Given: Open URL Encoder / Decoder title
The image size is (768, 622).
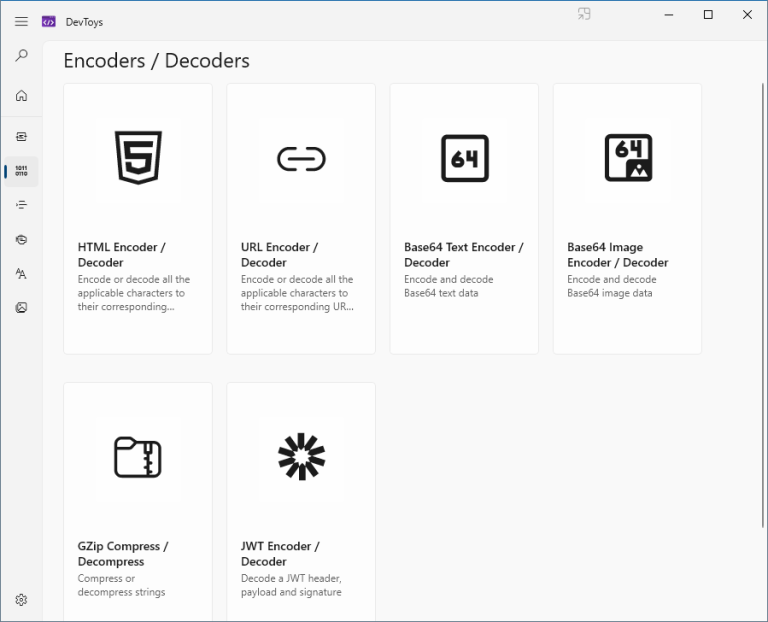Looking at the screenshot, I should tap(279, 255).
